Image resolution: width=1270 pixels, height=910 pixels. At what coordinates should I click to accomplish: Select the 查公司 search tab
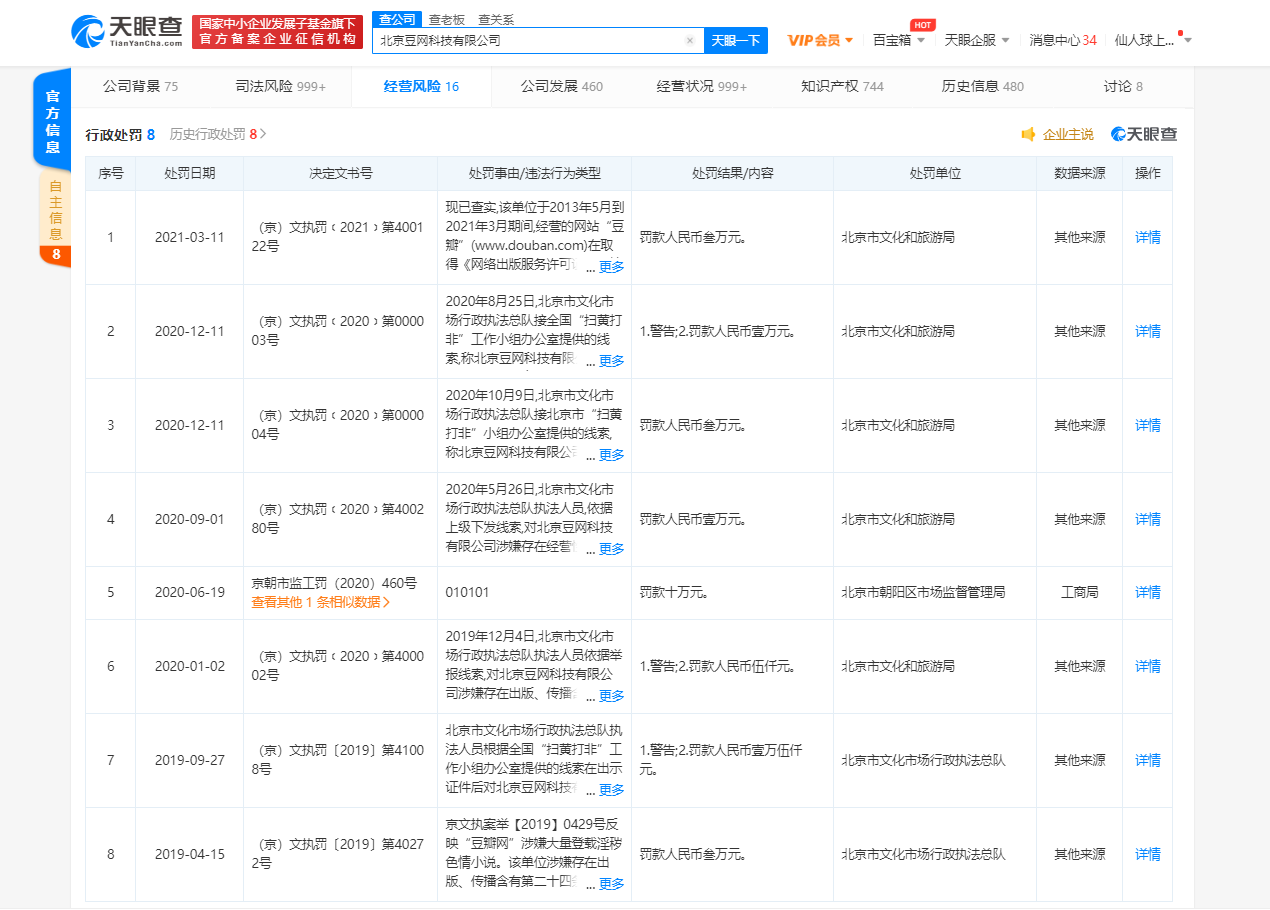point(397,19)
